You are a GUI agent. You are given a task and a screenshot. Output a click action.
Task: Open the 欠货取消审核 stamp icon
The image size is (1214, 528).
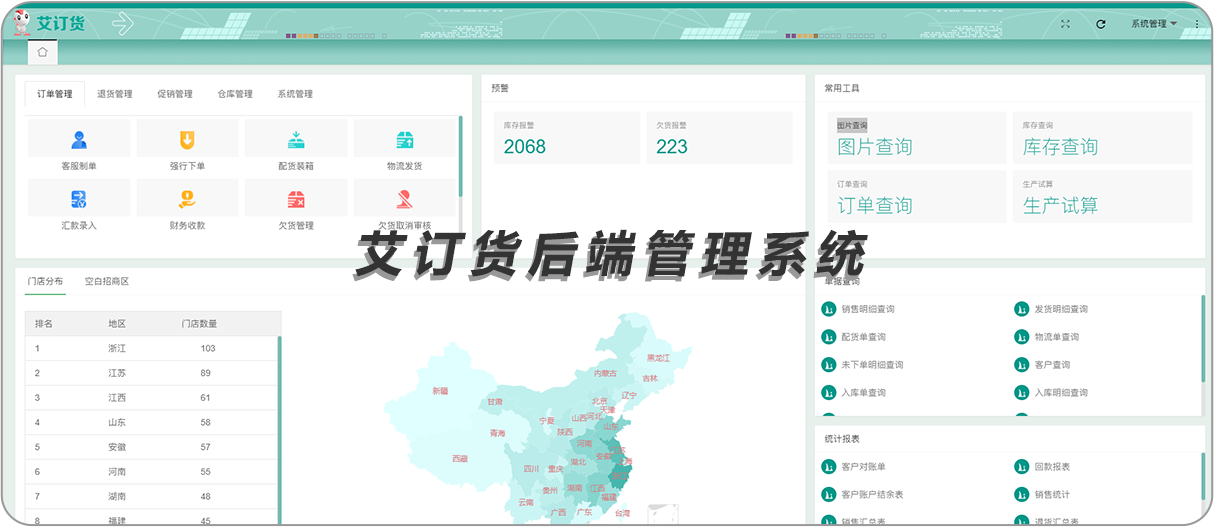[405, 199]
